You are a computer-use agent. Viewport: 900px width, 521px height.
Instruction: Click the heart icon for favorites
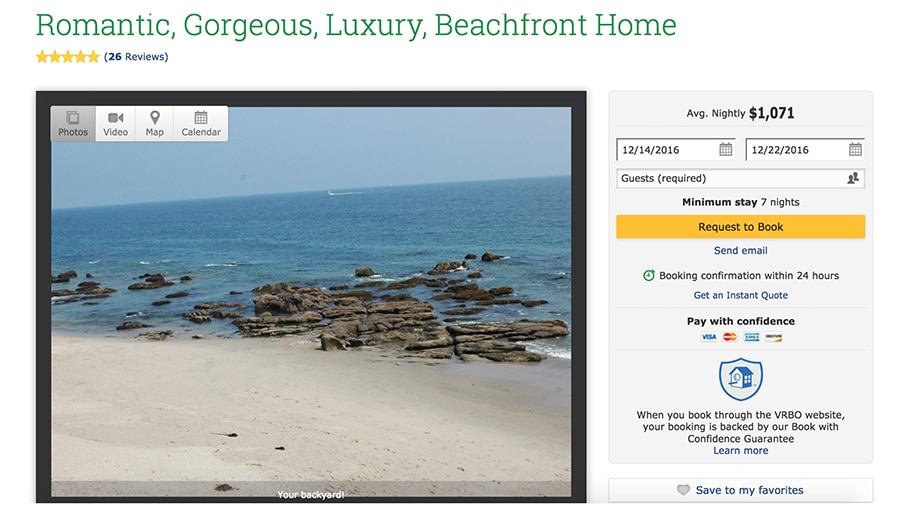tap(683, 490)
